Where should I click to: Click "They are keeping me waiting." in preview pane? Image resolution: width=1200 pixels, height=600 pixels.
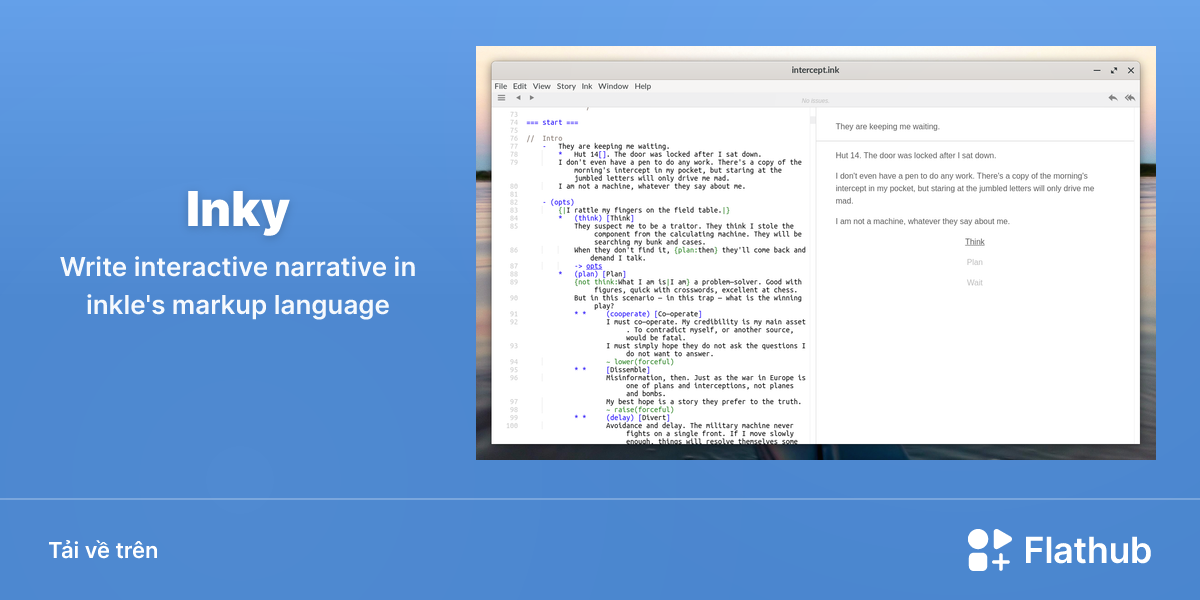(888, 127)
